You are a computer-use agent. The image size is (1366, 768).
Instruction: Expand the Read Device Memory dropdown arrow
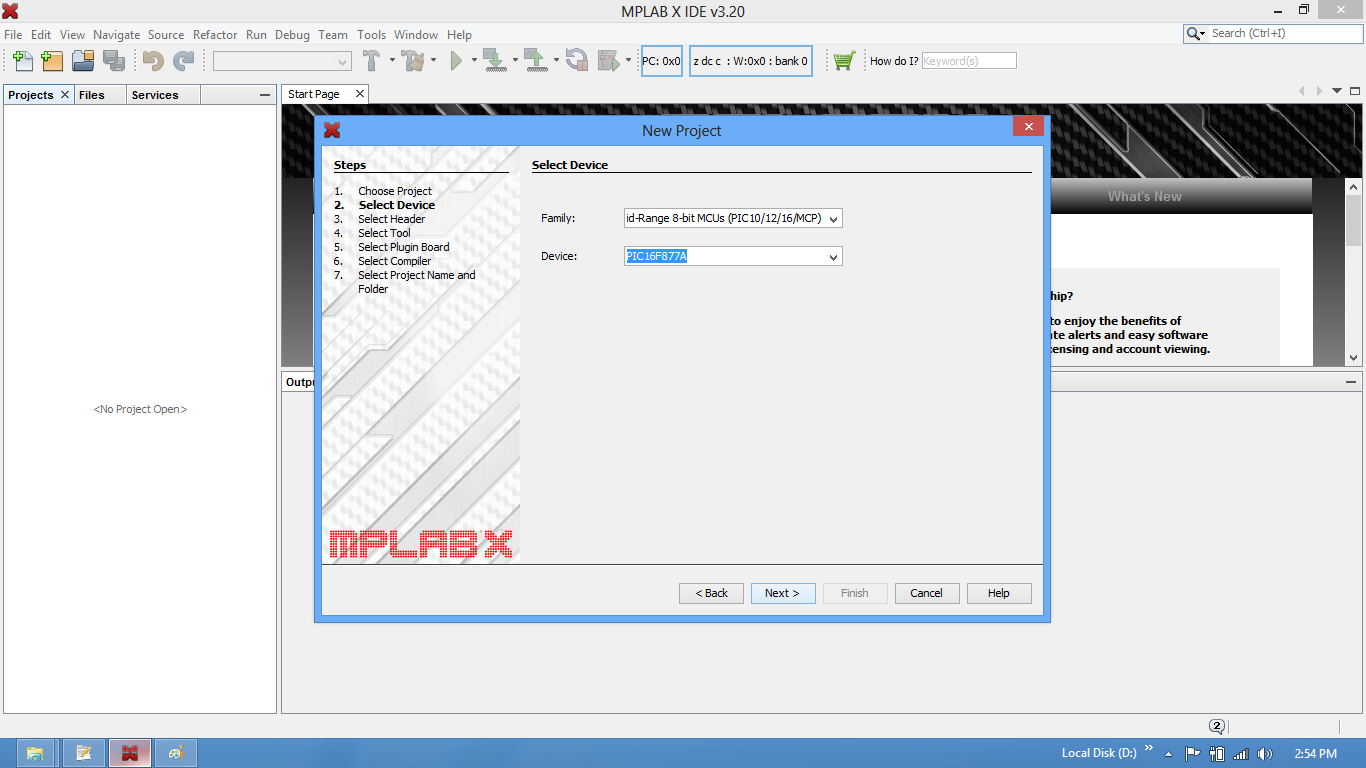[556, 61]
